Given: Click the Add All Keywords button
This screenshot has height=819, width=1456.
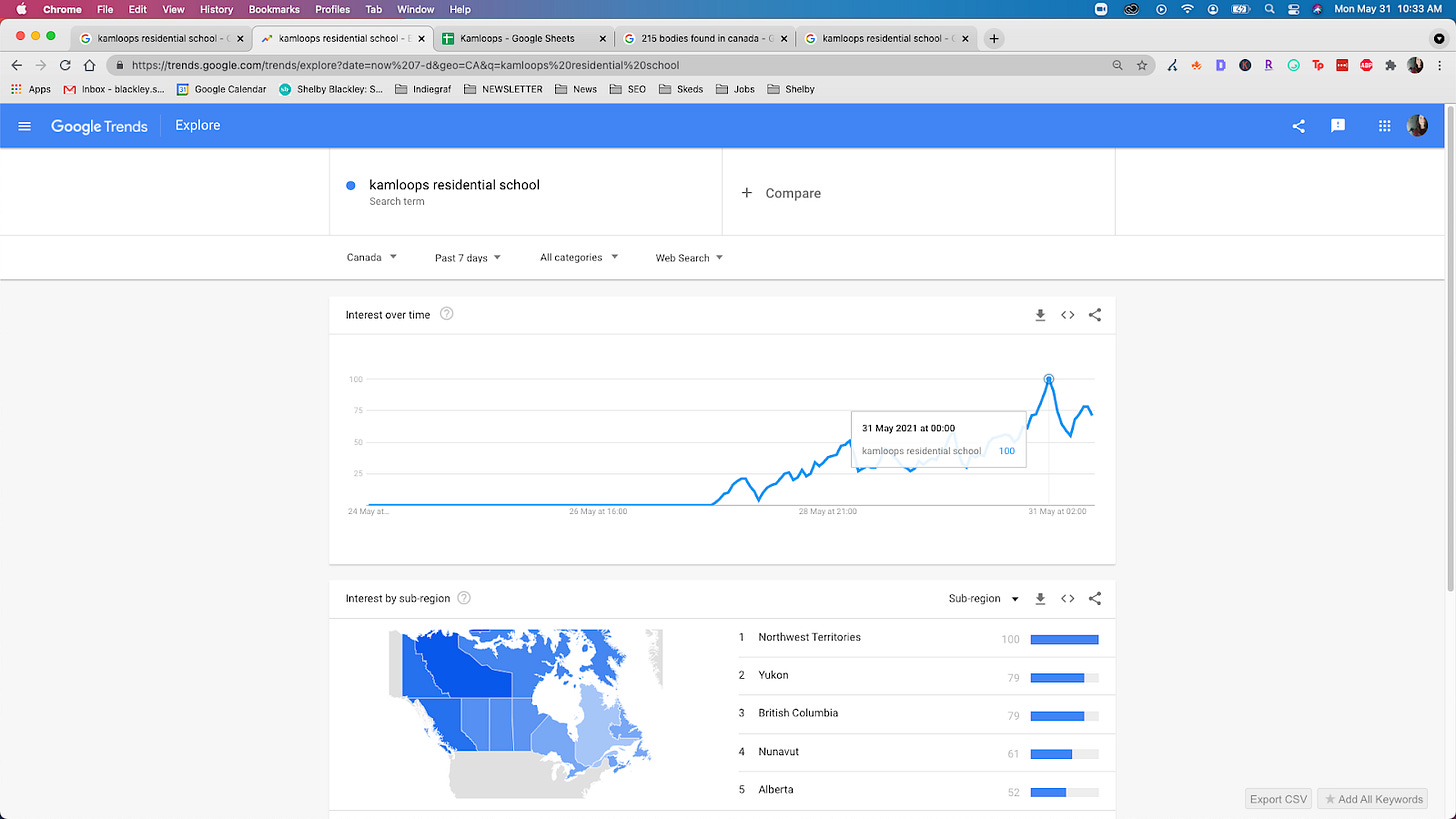Looking at the screenshot, I should coord(1373,799).
